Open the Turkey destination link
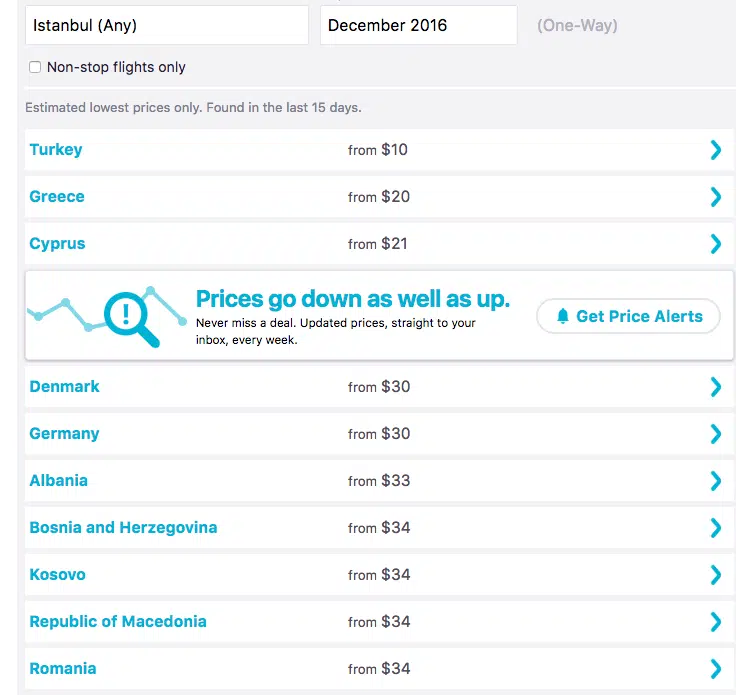Screen dimensions: 736x695 [56, 150]
